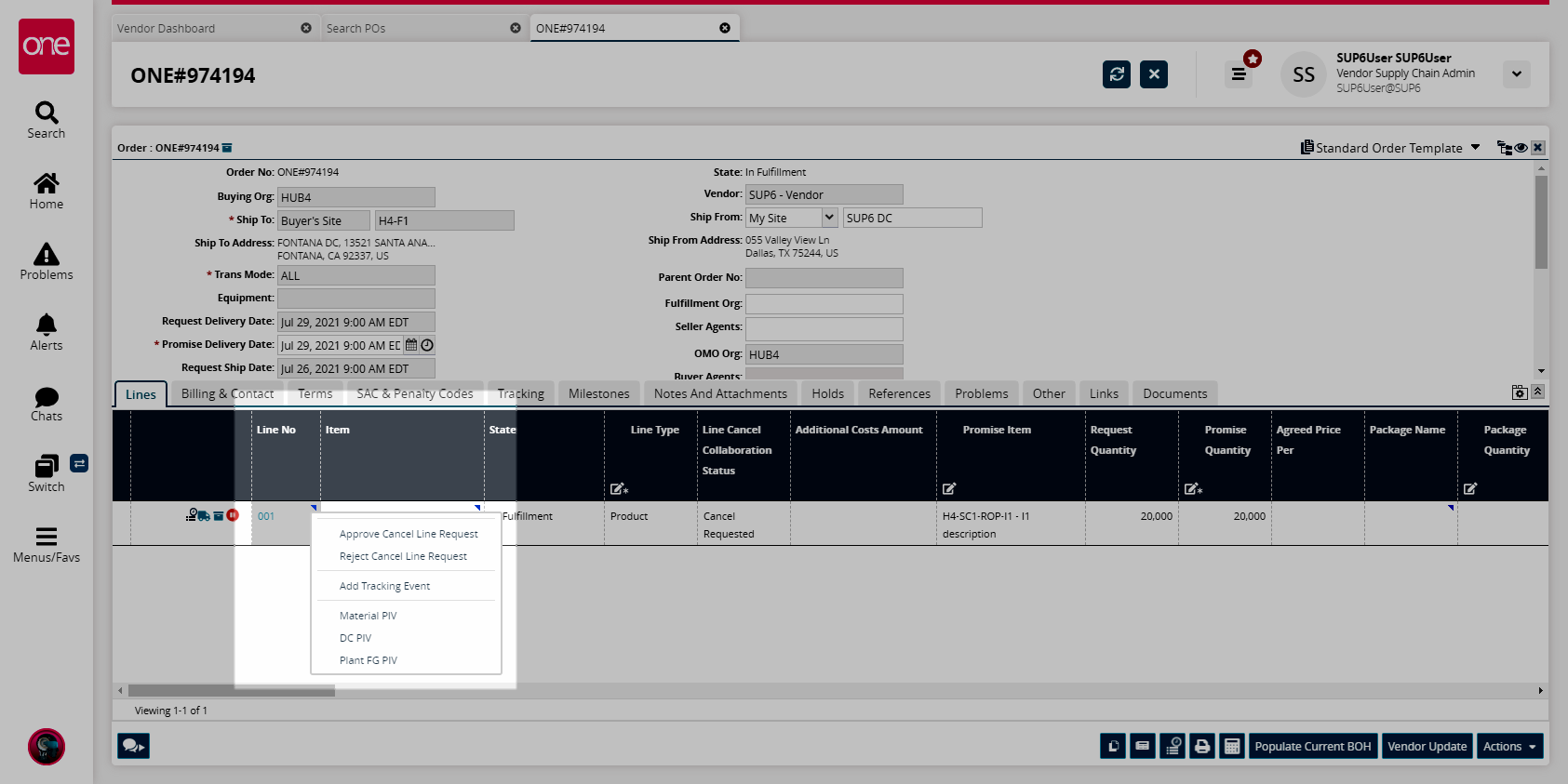Screen dimensions: 1568x784
Task: Click the calendar icon for Promise Delivery Date
Action: (x=411, y=345)
